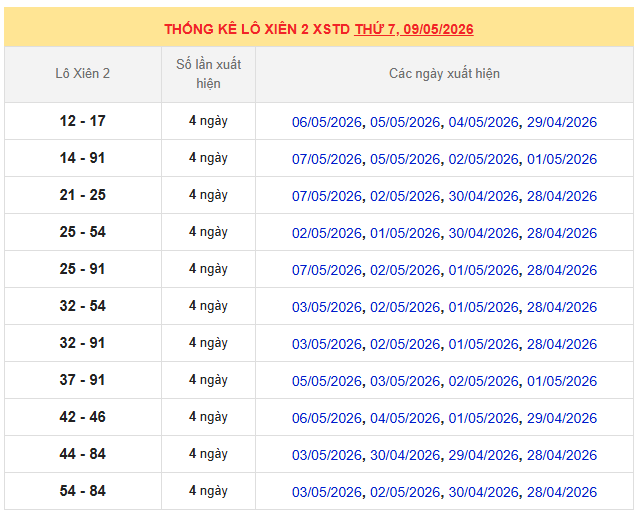Open 01/05/2026 in the 32 - 91 row
This screenshot has height=519, width=638.
click(x=483, y=344)
